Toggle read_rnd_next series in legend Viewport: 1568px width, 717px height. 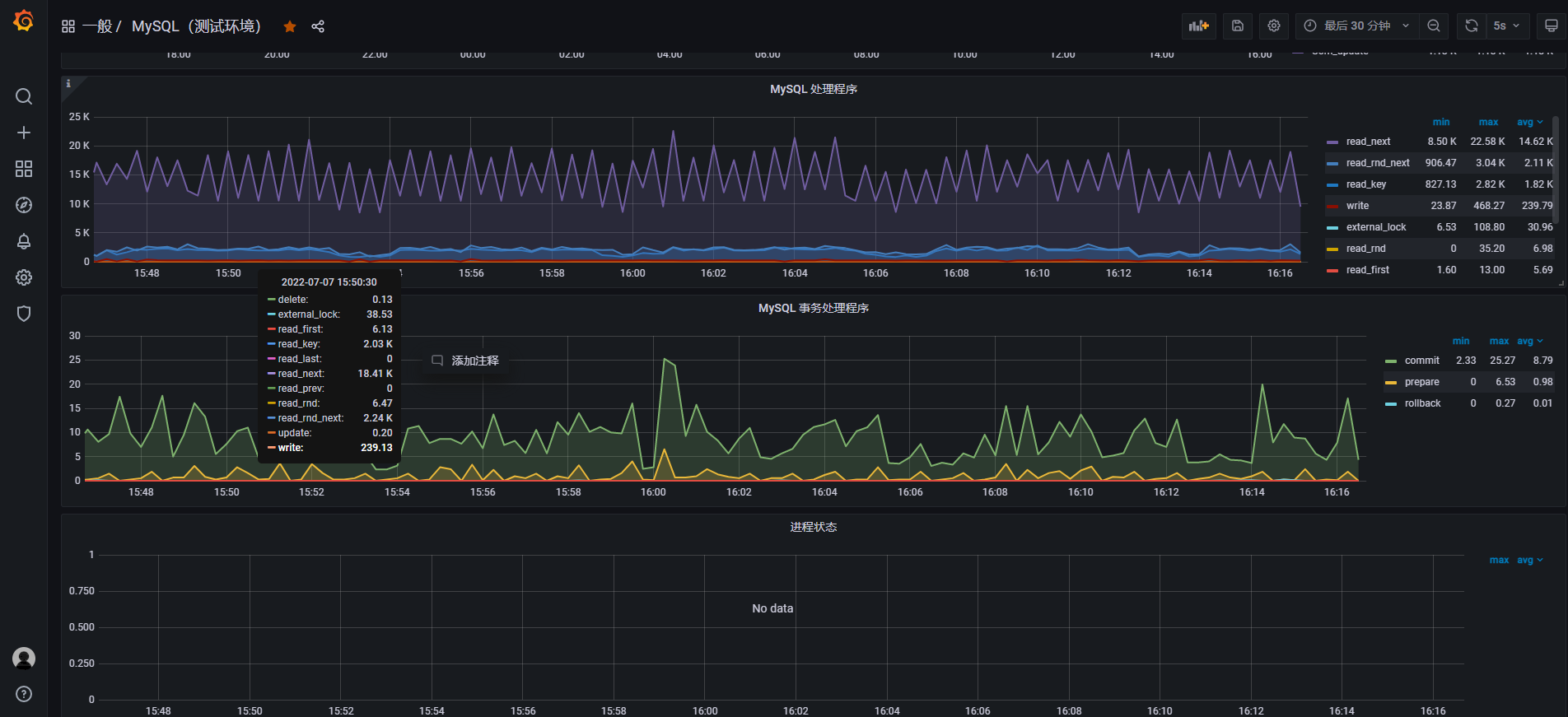[1378, 163]
